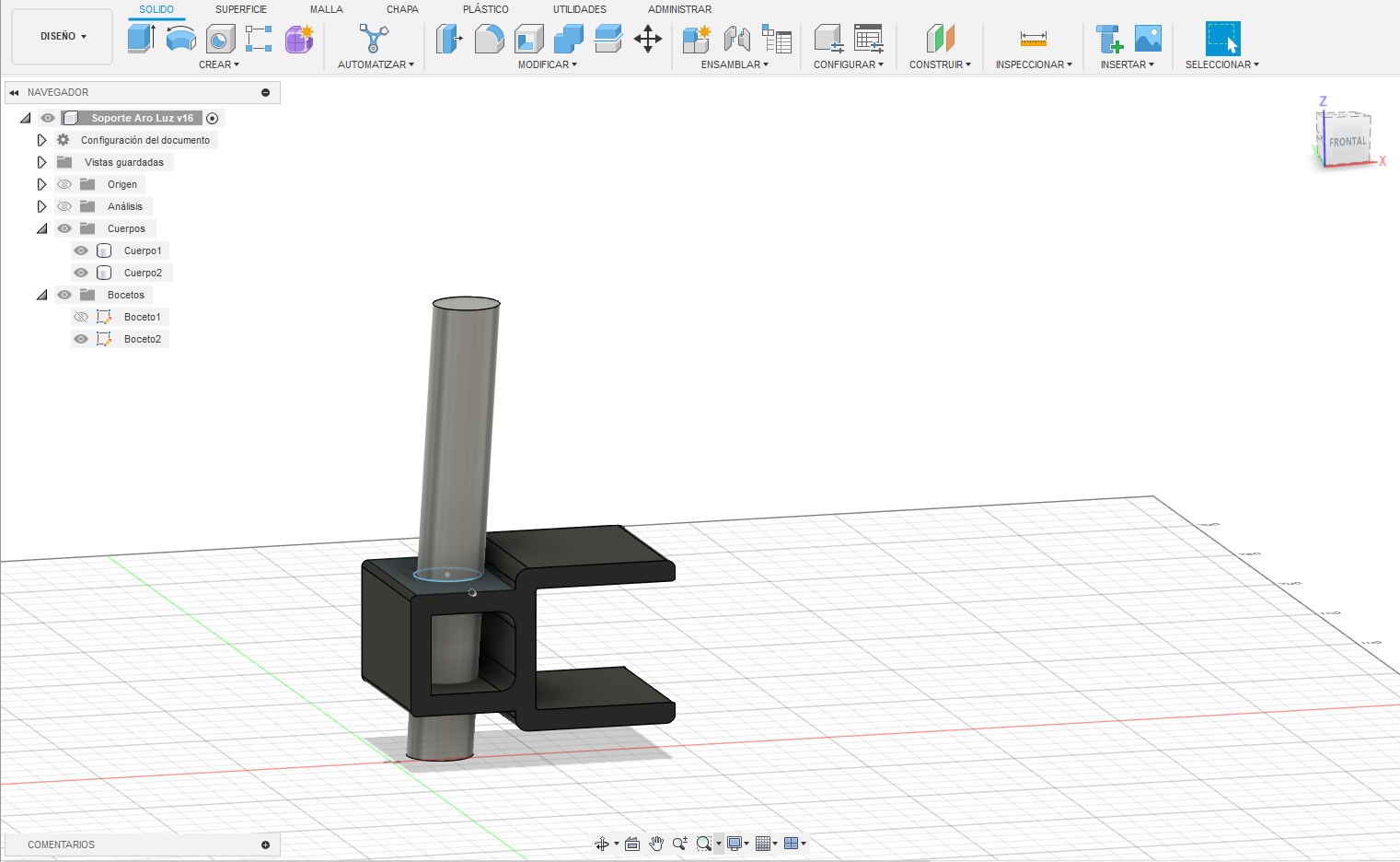Image resolution: width=1400 pixels, height=862 pixels.
Task: Select the Combine tool icon
Action: (x=569, y=39)
